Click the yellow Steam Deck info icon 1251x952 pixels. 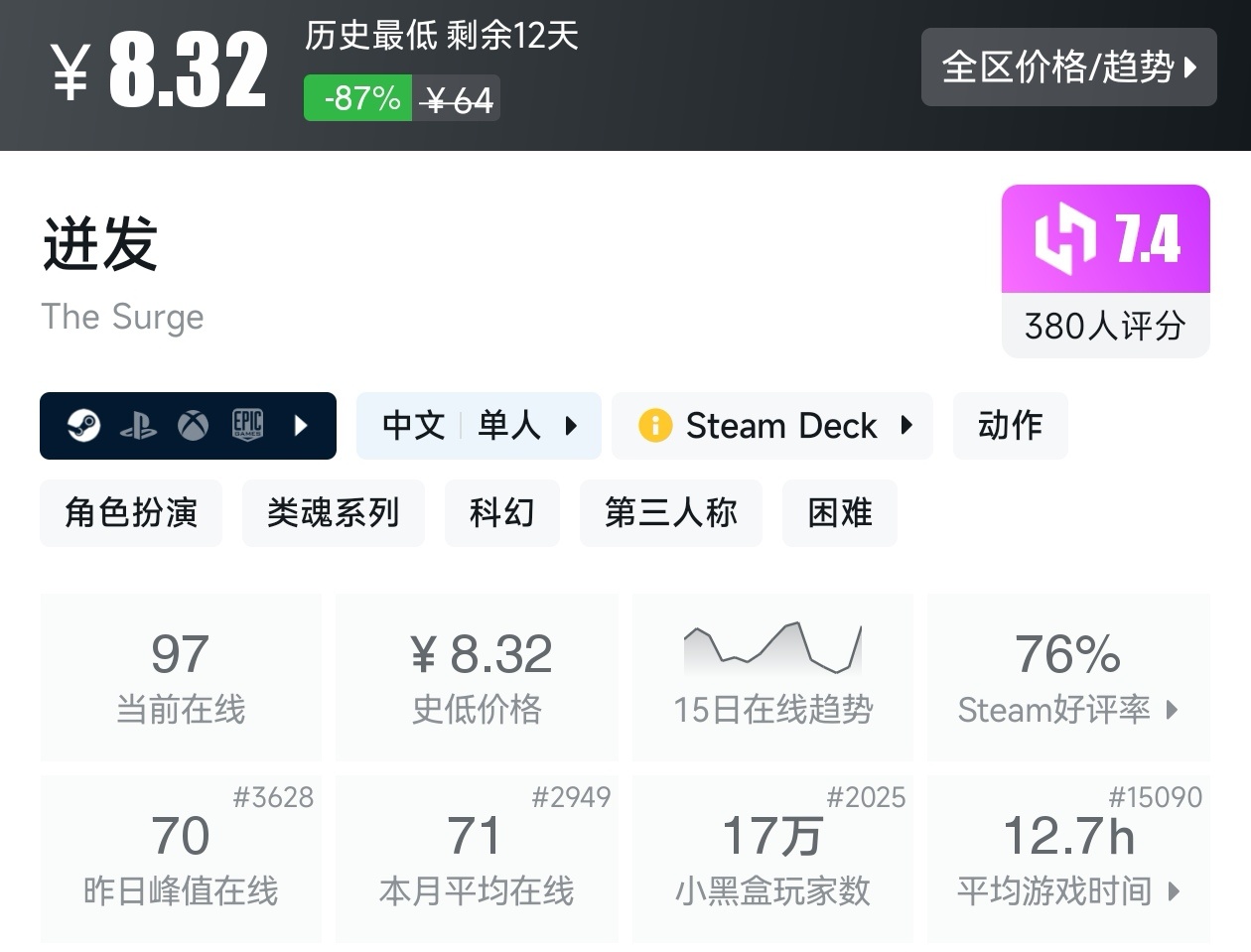point(655,426)
